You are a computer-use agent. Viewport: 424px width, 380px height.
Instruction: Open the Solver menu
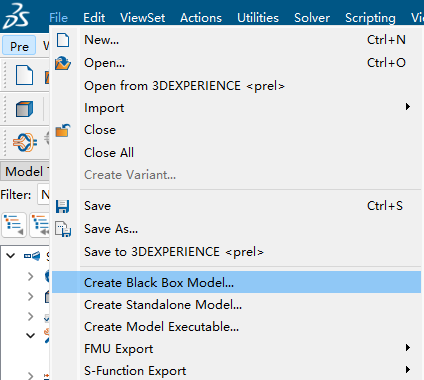point(312,17)
